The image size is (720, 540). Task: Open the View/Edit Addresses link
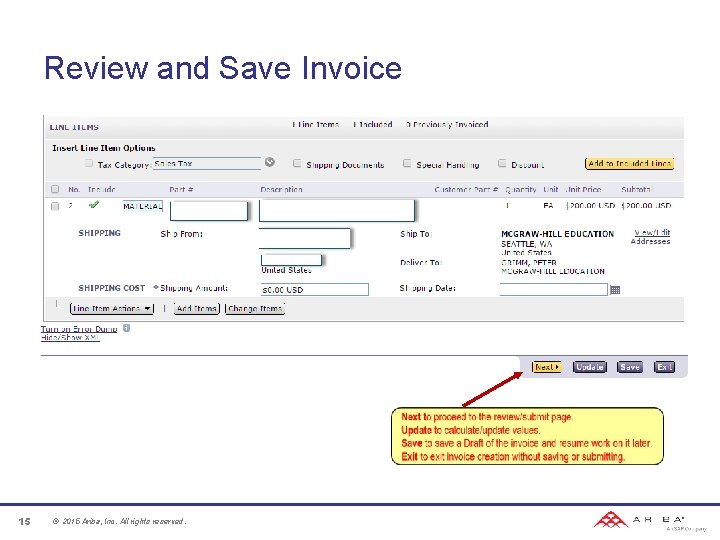[651, 236]
